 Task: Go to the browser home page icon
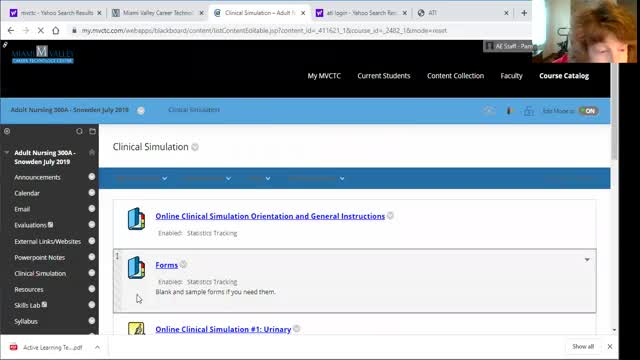pyautogui.click(x=56, y=30)
